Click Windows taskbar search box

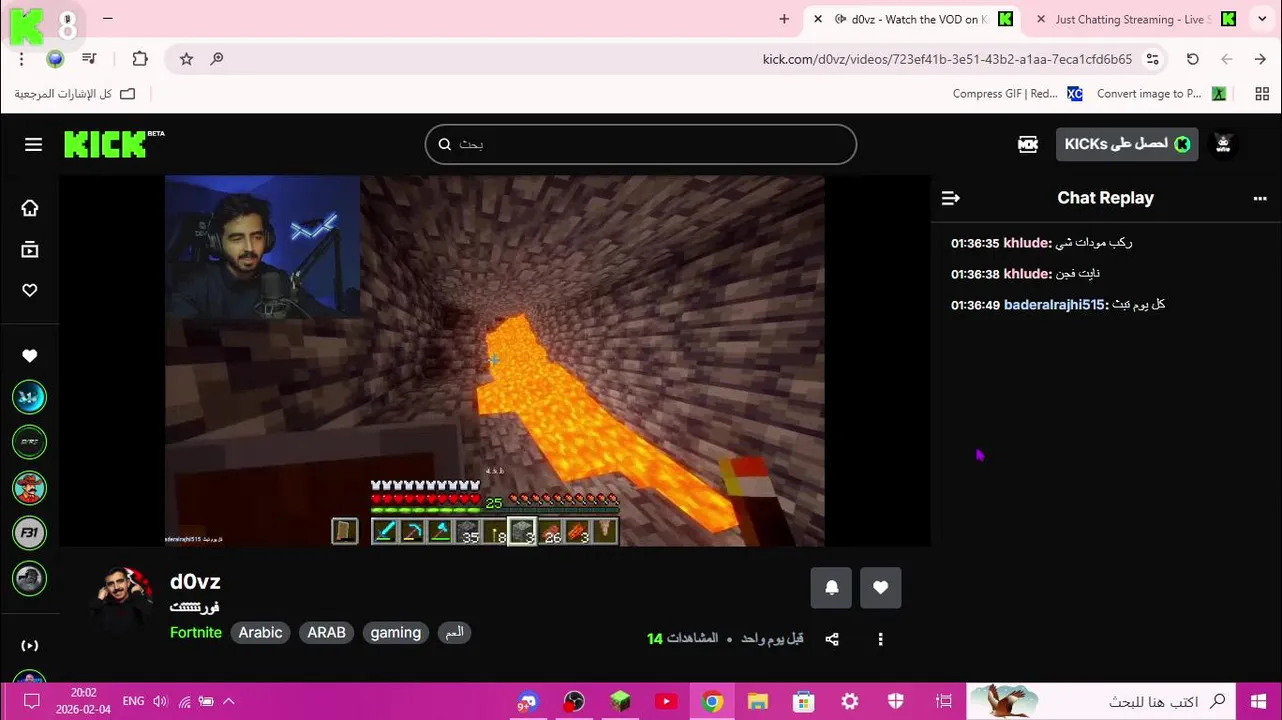(1102, 702)
